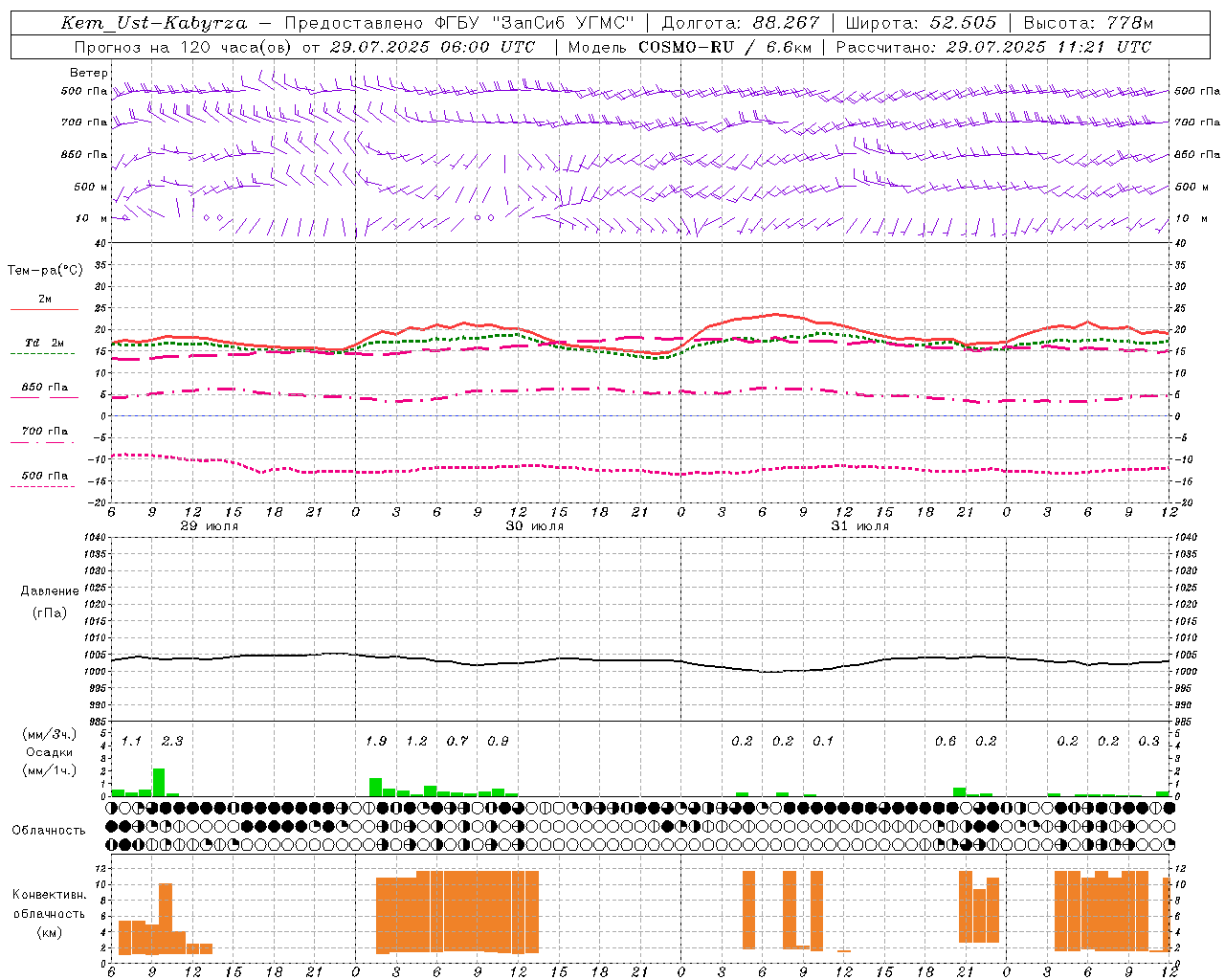Click the tallest green precipitation bar under 2.3

[159, 782]
